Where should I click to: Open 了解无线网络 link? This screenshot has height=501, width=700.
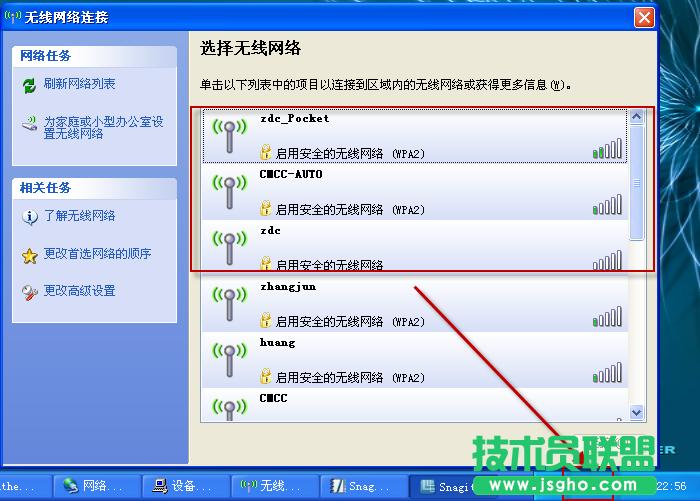click(x=79, y=216)
